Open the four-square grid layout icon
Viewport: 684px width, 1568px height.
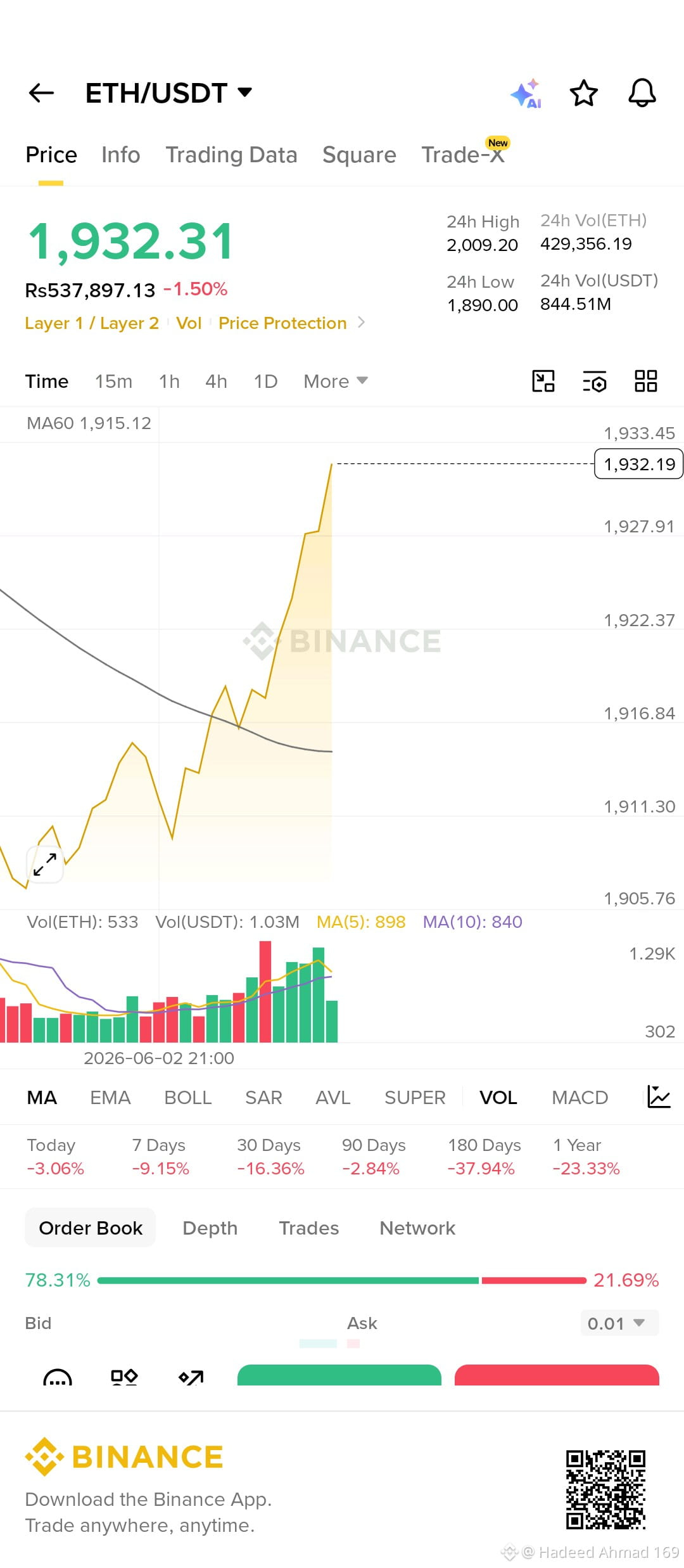click(x=646, y=382)
